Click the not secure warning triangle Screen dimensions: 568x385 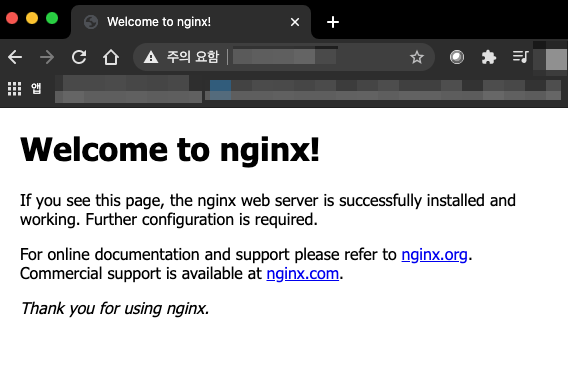pos(151,57)
